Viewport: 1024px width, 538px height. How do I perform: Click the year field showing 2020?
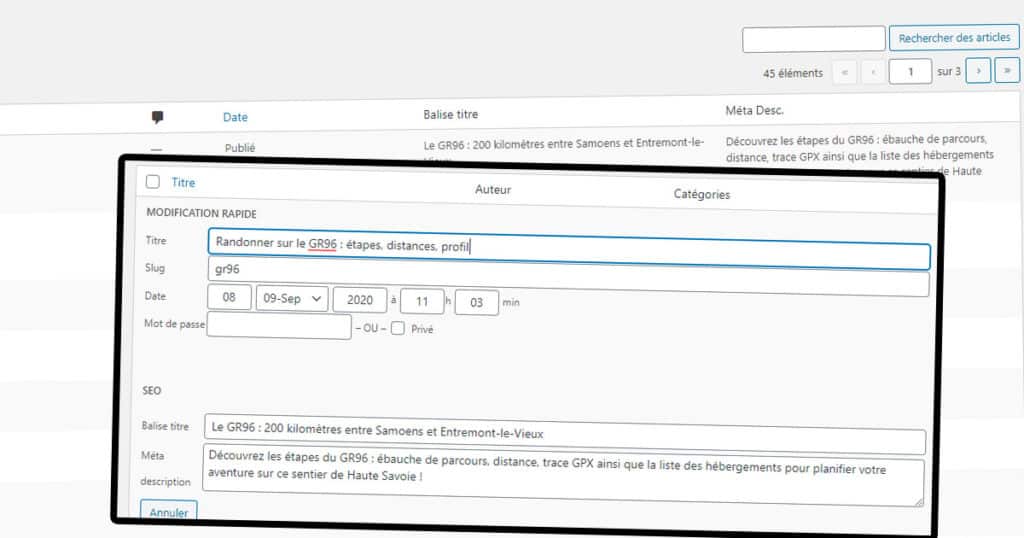(x=360, y=300)
